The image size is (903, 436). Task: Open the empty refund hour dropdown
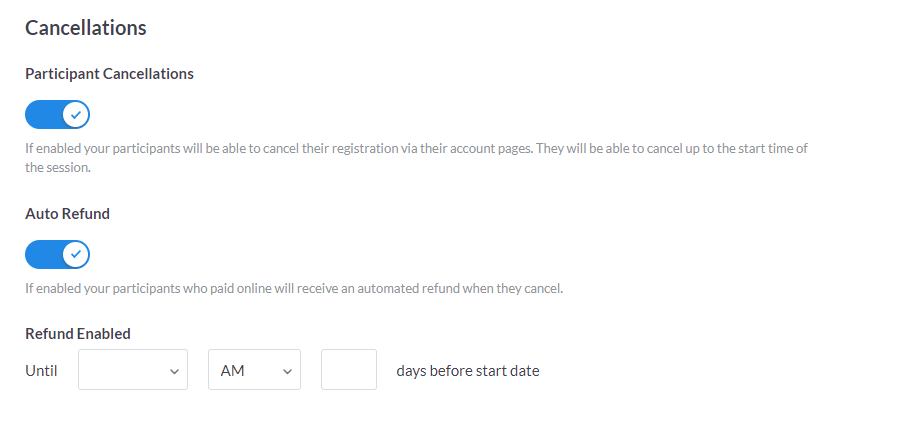coord(133,370)
